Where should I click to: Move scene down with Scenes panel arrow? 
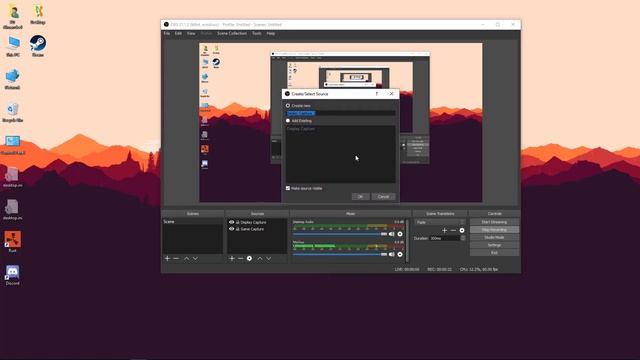point(196,258)
